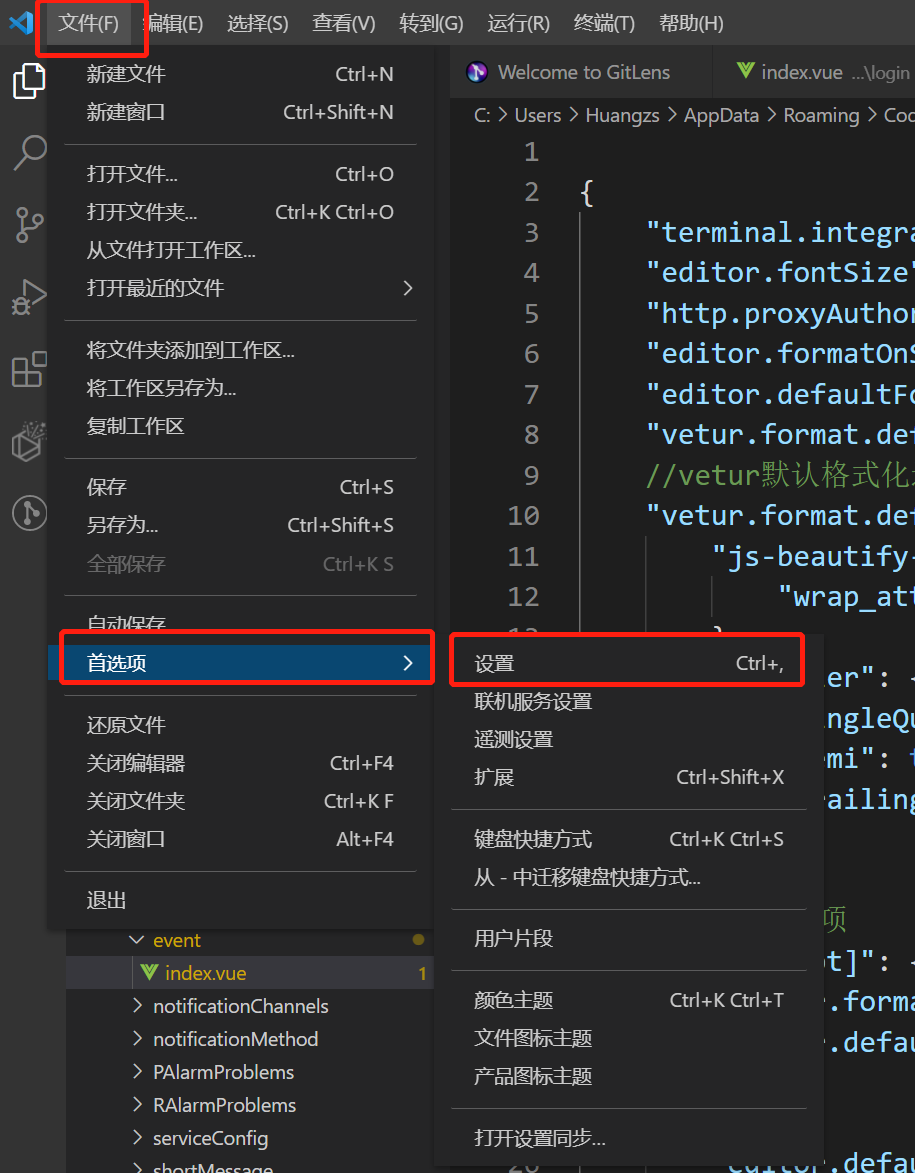Click the AppData breadcrumb segment
This screenshot has height=1173, width=915.
point(721,115)
